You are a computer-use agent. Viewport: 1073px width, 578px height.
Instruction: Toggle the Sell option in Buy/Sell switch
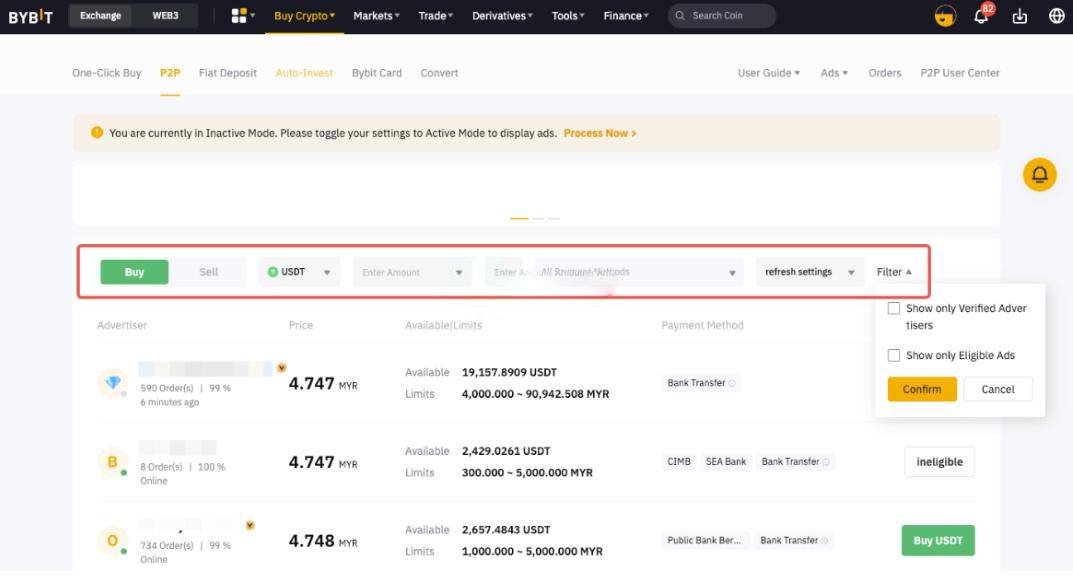click(209, 271)
